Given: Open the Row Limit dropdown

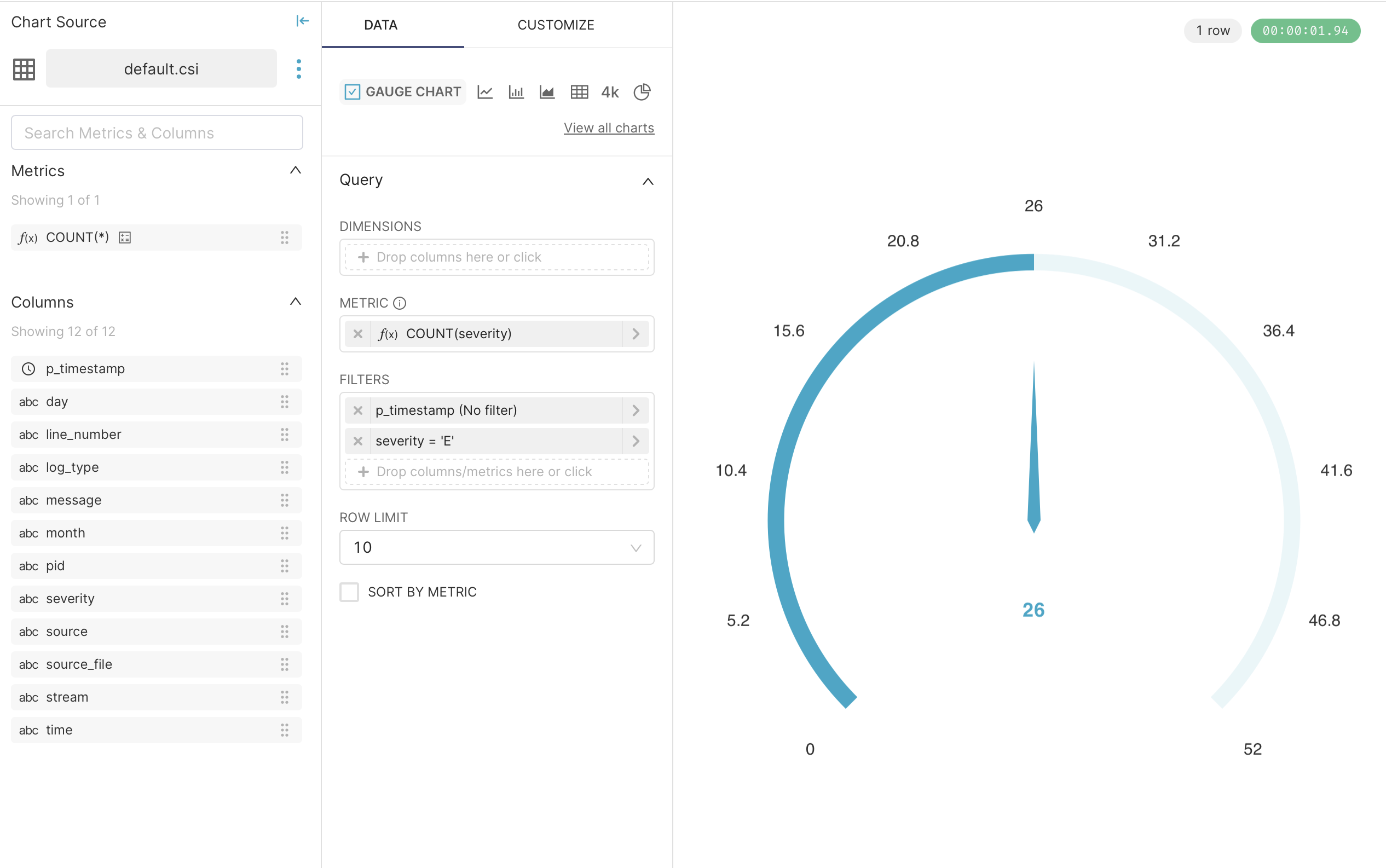Looking at the screenshot, I should (x=496, y=547).
